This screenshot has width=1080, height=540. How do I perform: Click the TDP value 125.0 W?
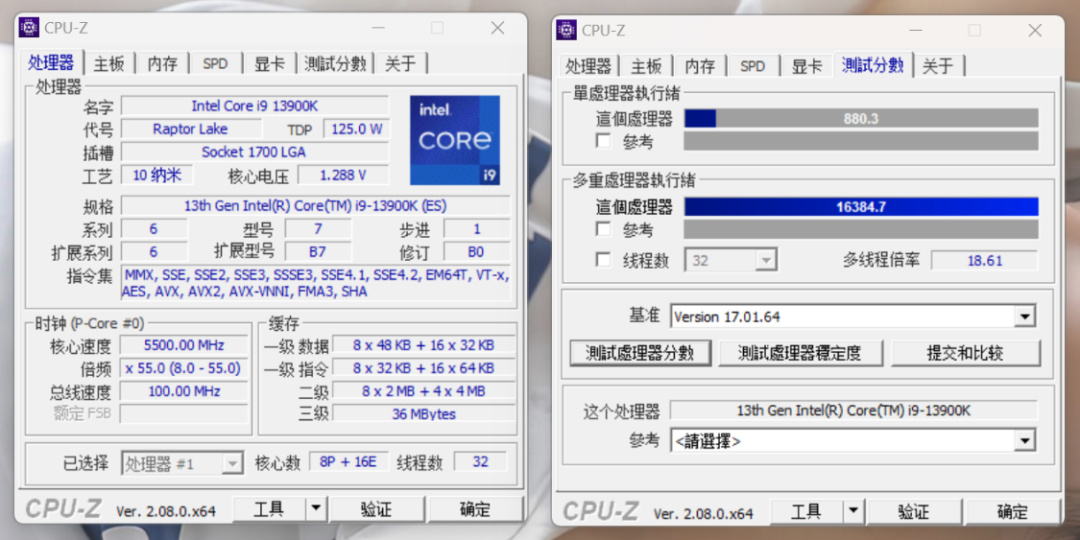tap(357, 129)
